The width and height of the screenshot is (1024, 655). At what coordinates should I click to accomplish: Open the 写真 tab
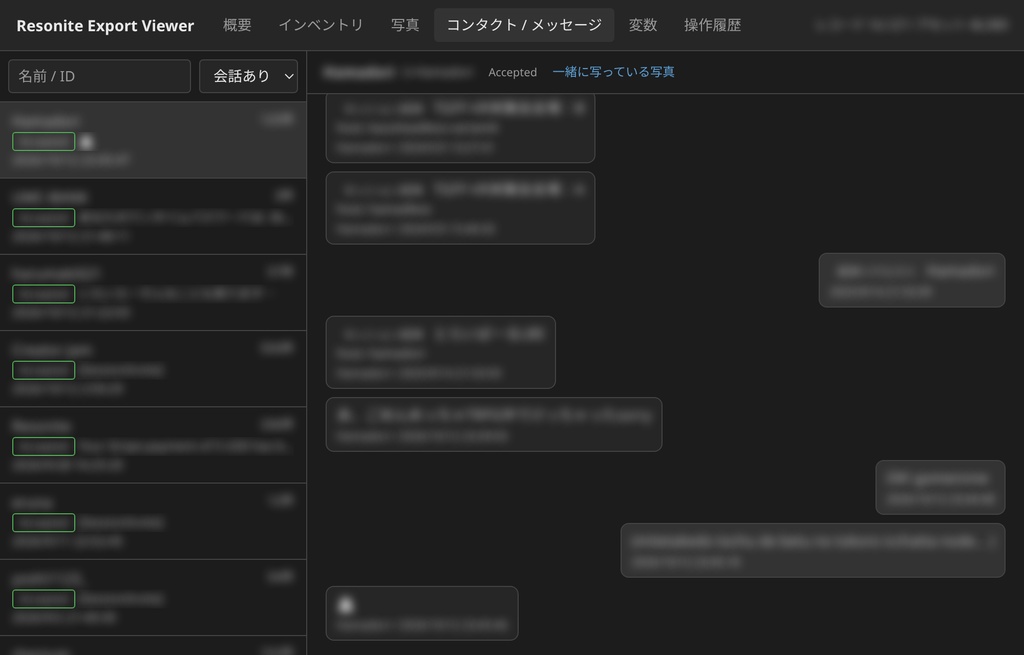tap(405, 25)
